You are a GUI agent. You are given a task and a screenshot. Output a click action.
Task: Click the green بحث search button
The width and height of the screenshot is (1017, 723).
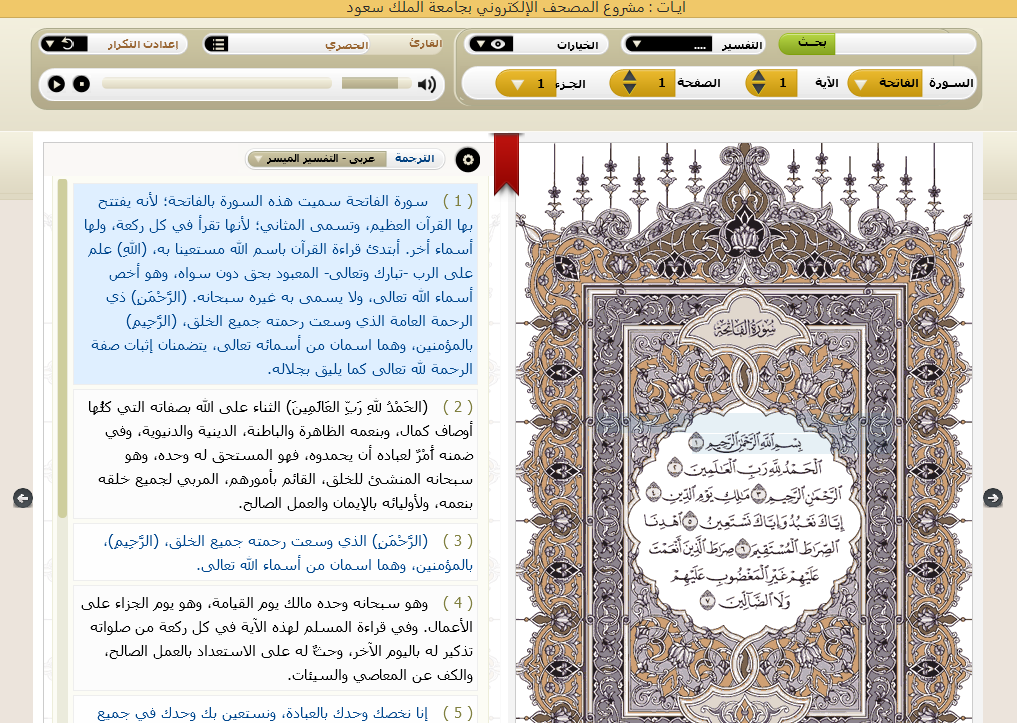808,44
